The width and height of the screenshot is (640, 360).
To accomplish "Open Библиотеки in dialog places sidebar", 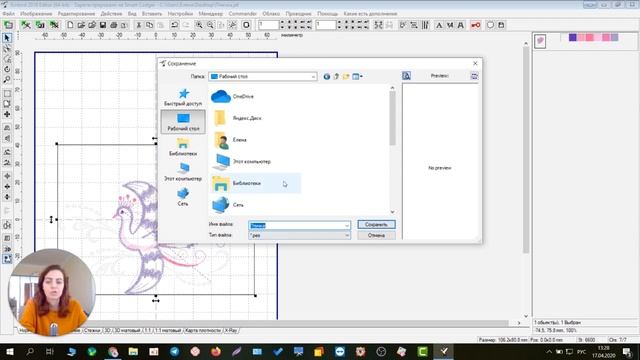I will coord(183,147).
